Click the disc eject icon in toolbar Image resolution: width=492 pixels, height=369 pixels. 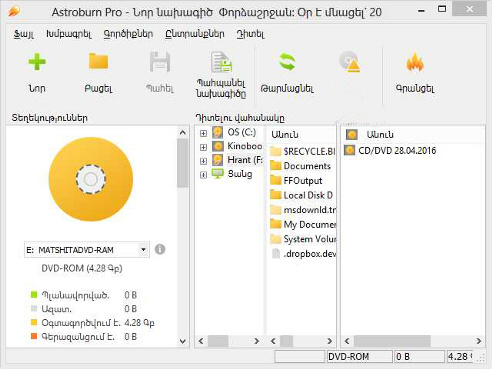coord(350,62)
